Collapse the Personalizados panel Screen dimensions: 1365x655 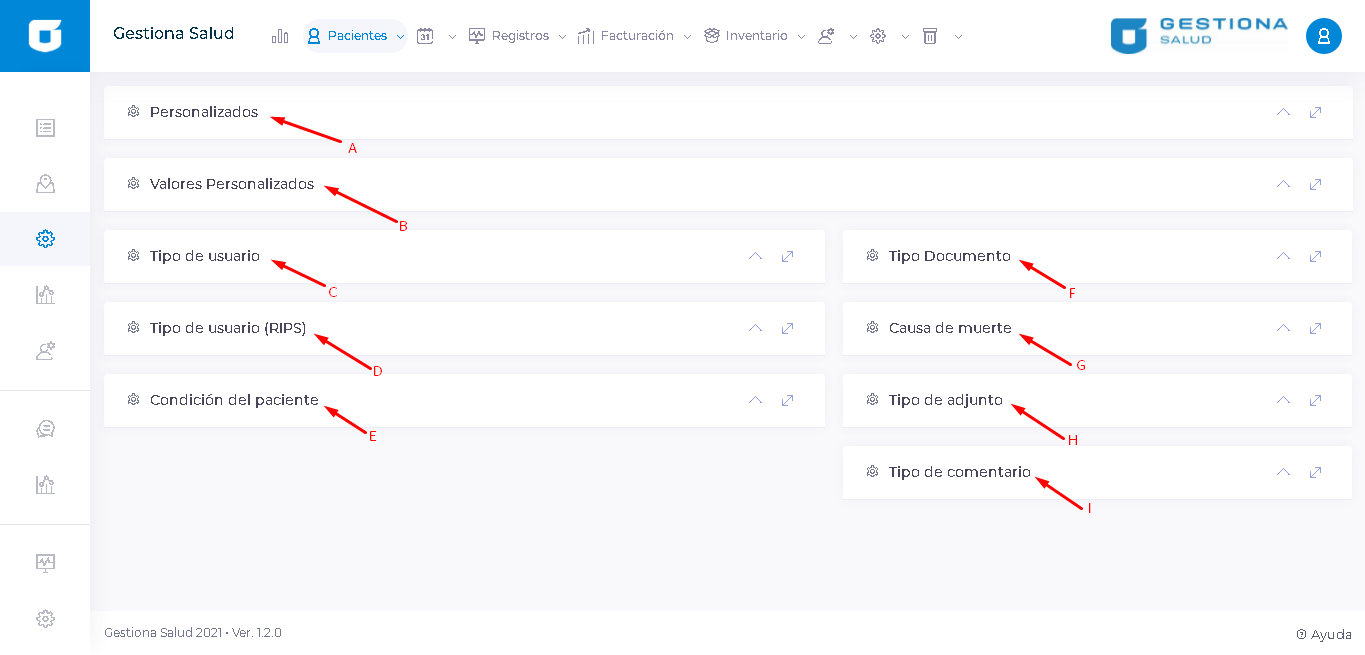click(1283, 112)
